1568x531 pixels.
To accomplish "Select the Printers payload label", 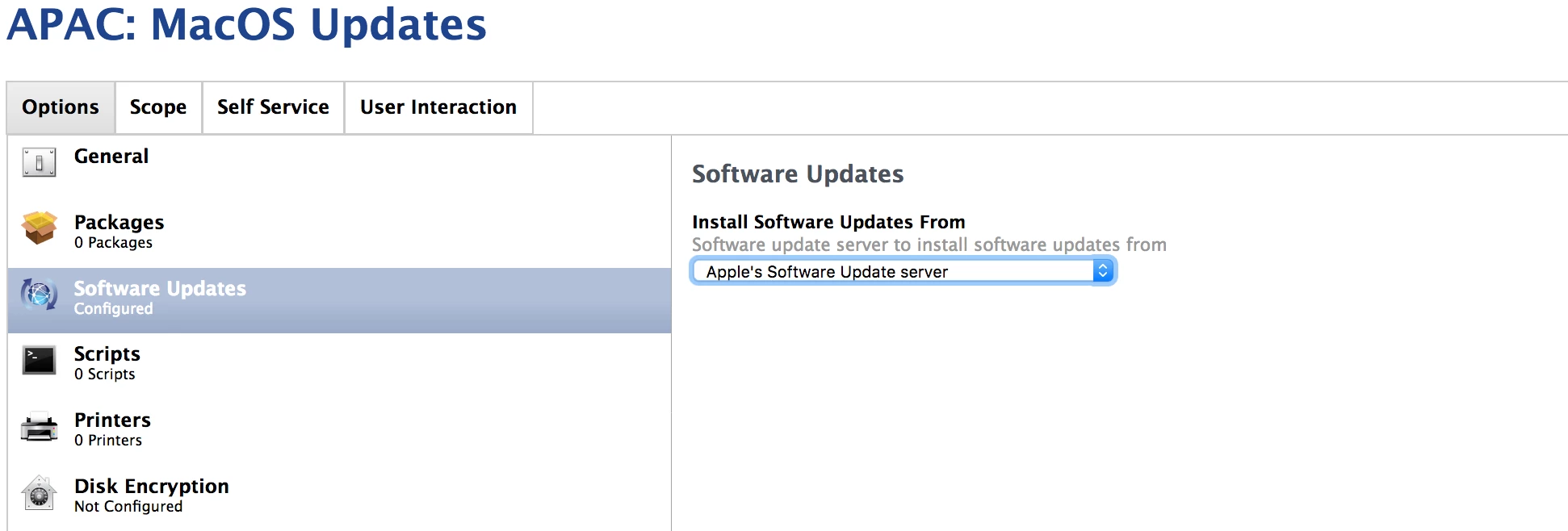I will click(x=113, y=420).
